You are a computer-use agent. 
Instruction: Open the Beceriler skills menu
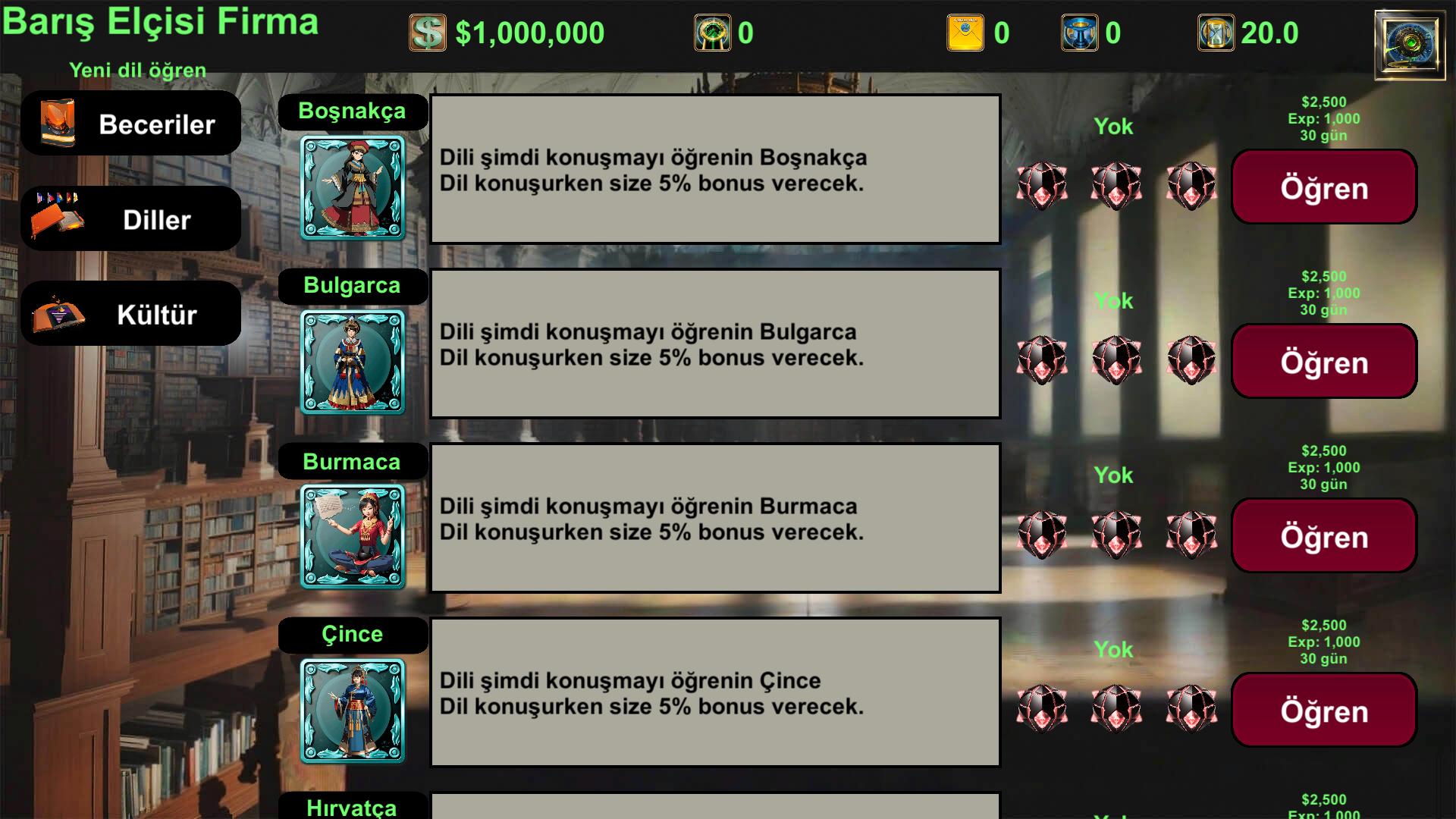(130, 124)
